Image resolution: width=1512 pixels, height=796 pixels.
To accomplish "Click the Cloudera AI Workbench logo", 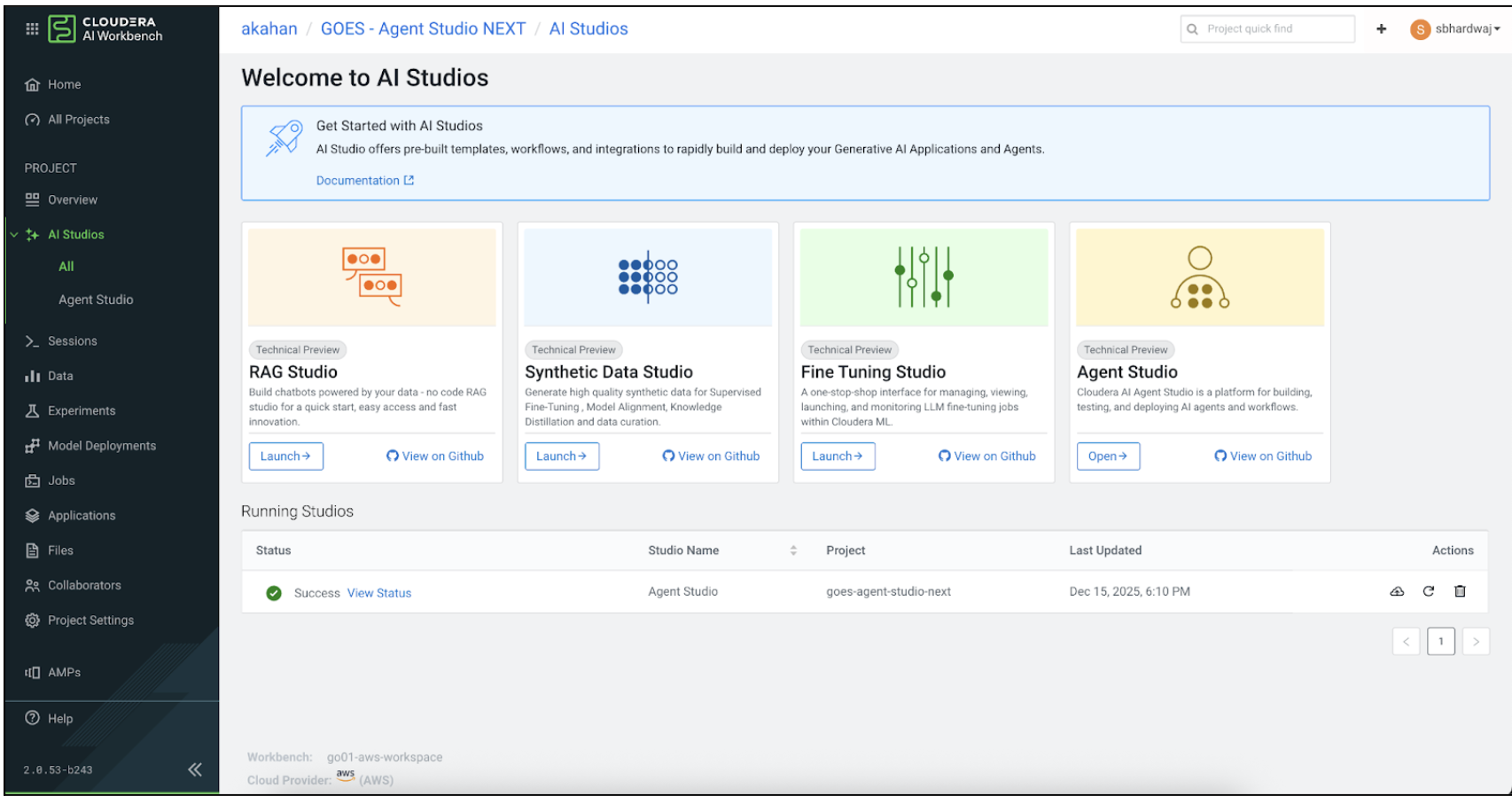I will (x=105, y=29).
